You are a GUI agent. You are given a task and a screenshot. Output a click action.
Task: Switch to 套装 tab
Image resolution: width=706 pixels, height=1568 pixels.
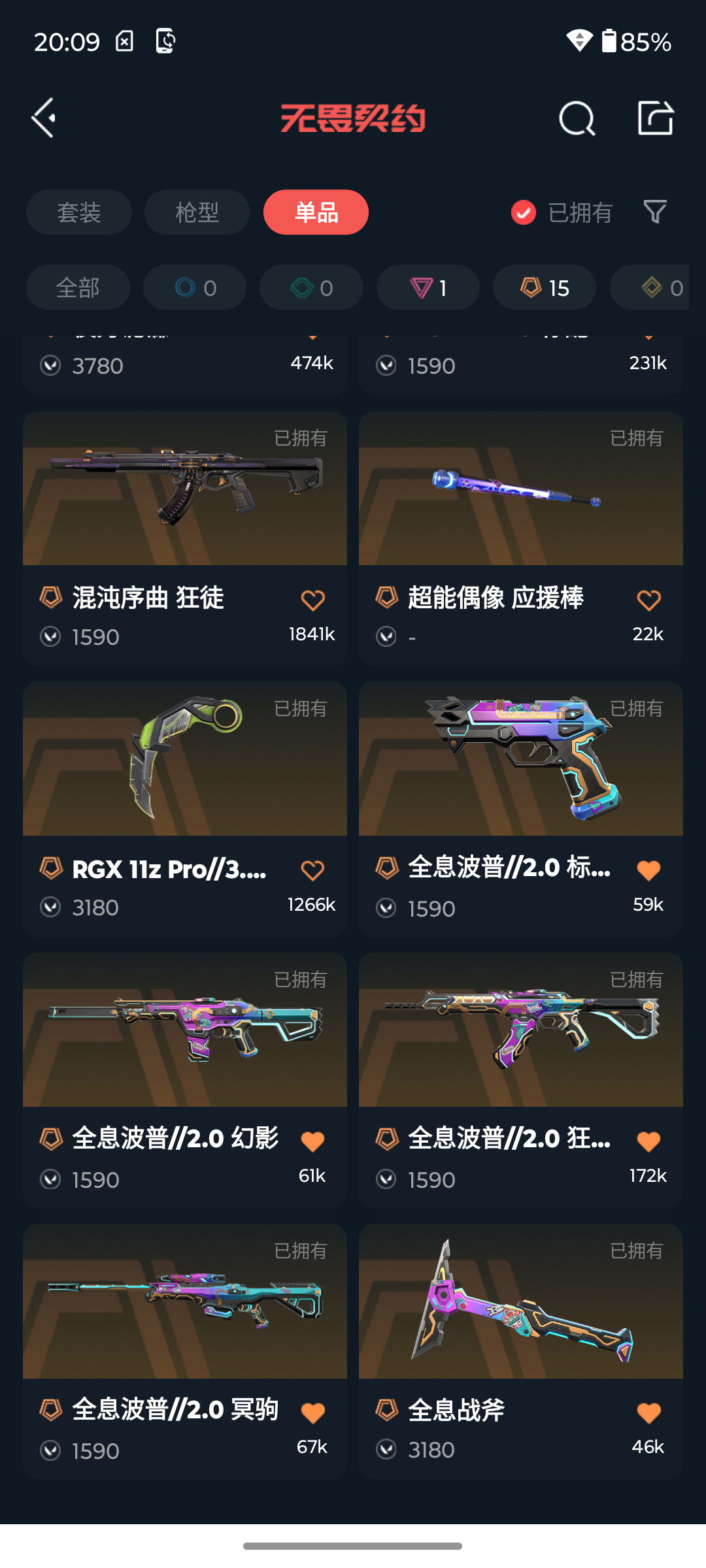point(79,212)
